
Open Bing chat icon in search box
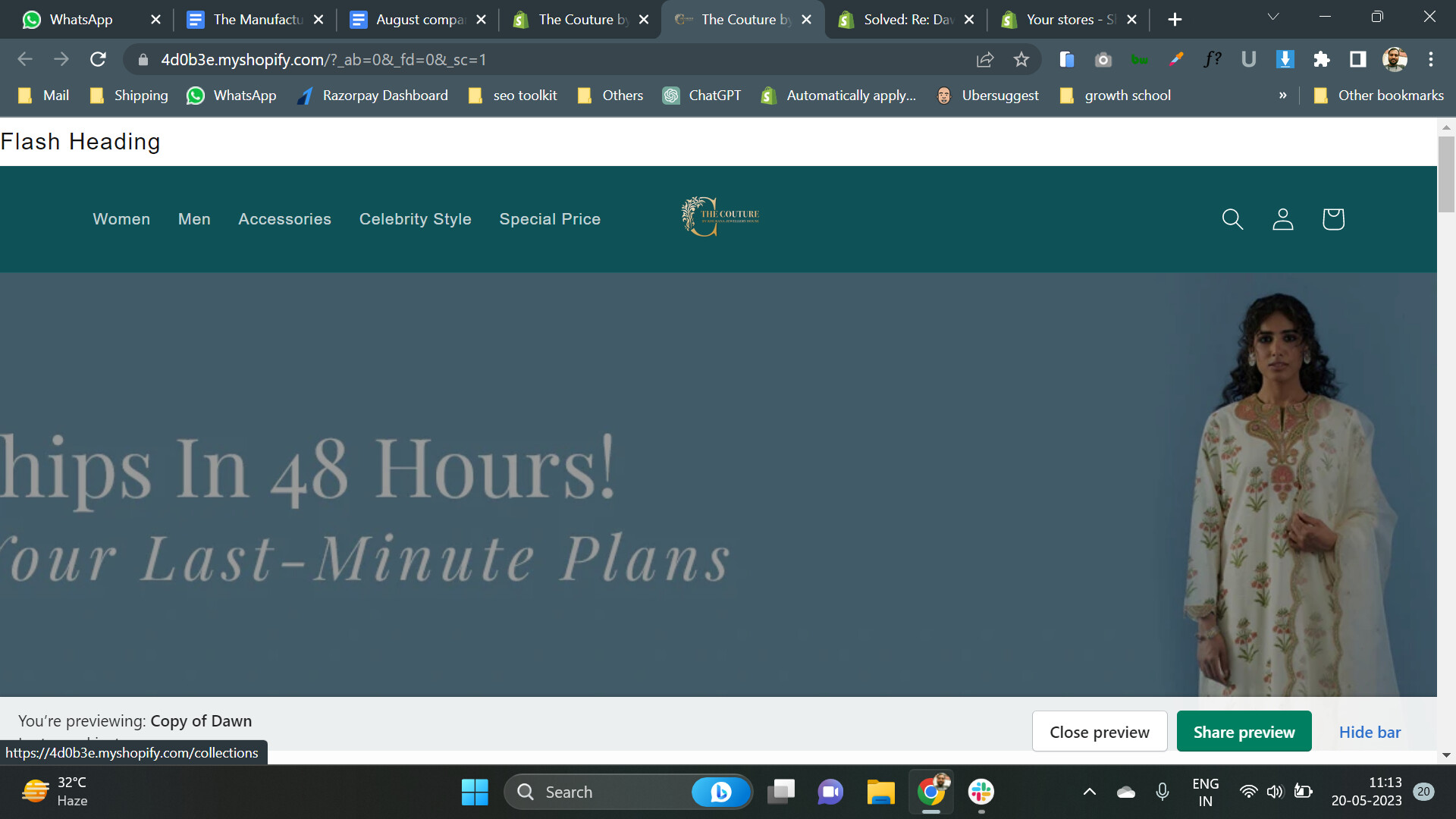(720, 792)
